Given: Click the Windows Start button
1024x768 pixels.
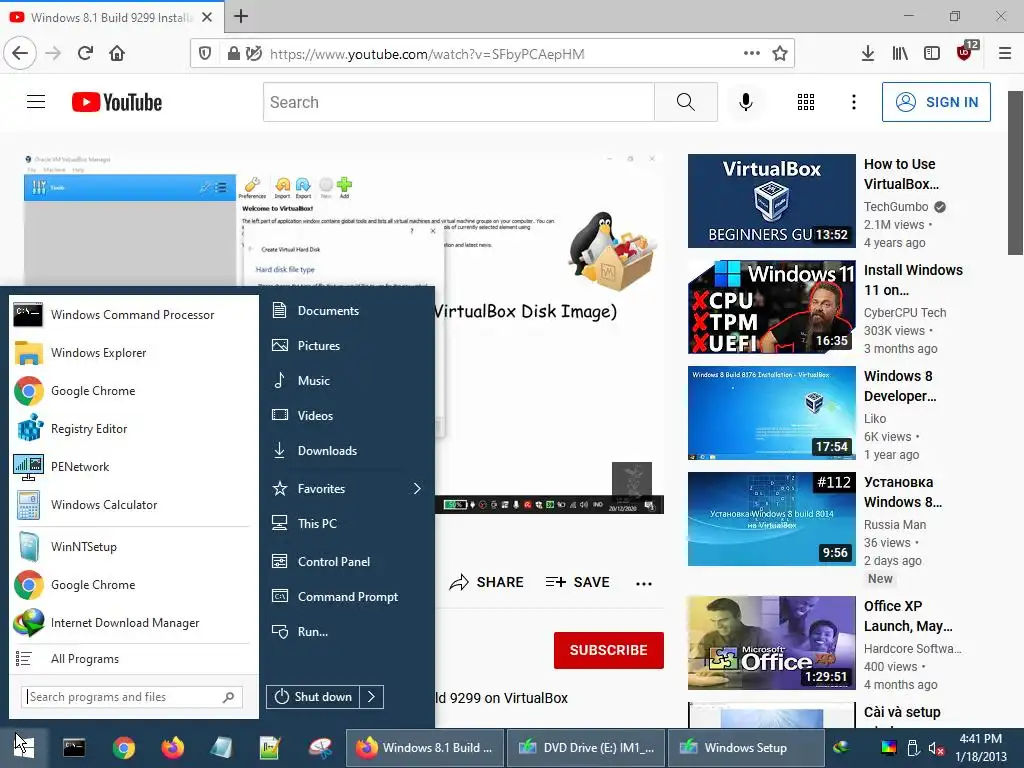Looking at the screenshot, I should 24,747.
